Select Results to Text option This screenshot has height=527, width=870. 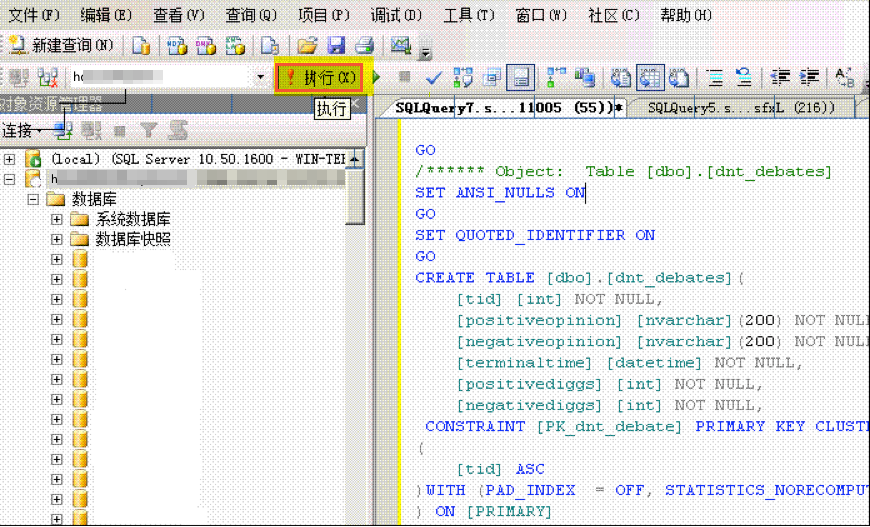(x=621, y=78)
